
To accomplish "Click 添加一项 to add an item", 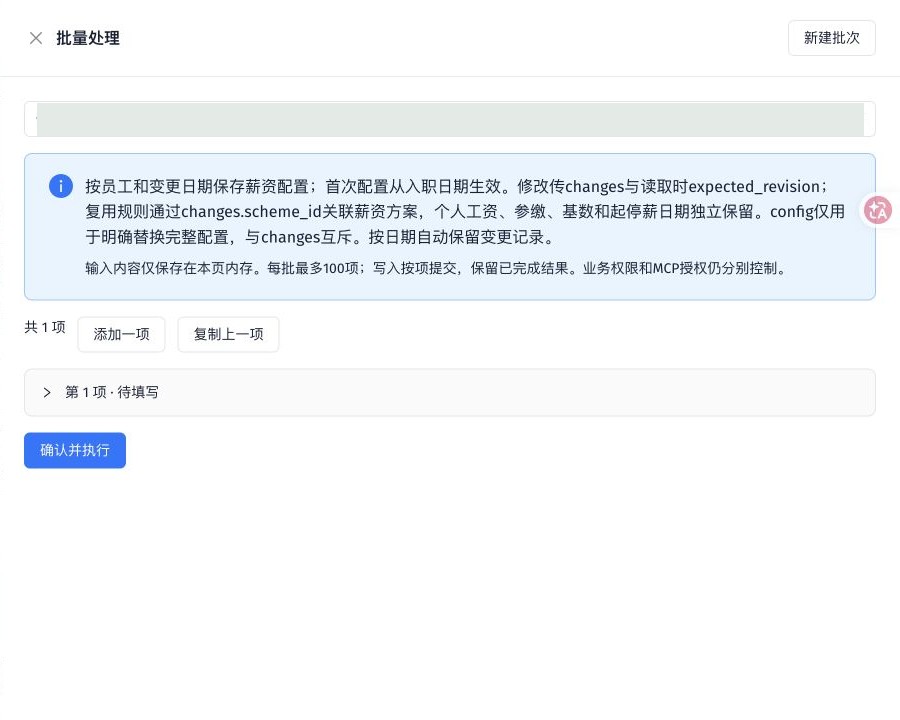I will pos(121,334).
